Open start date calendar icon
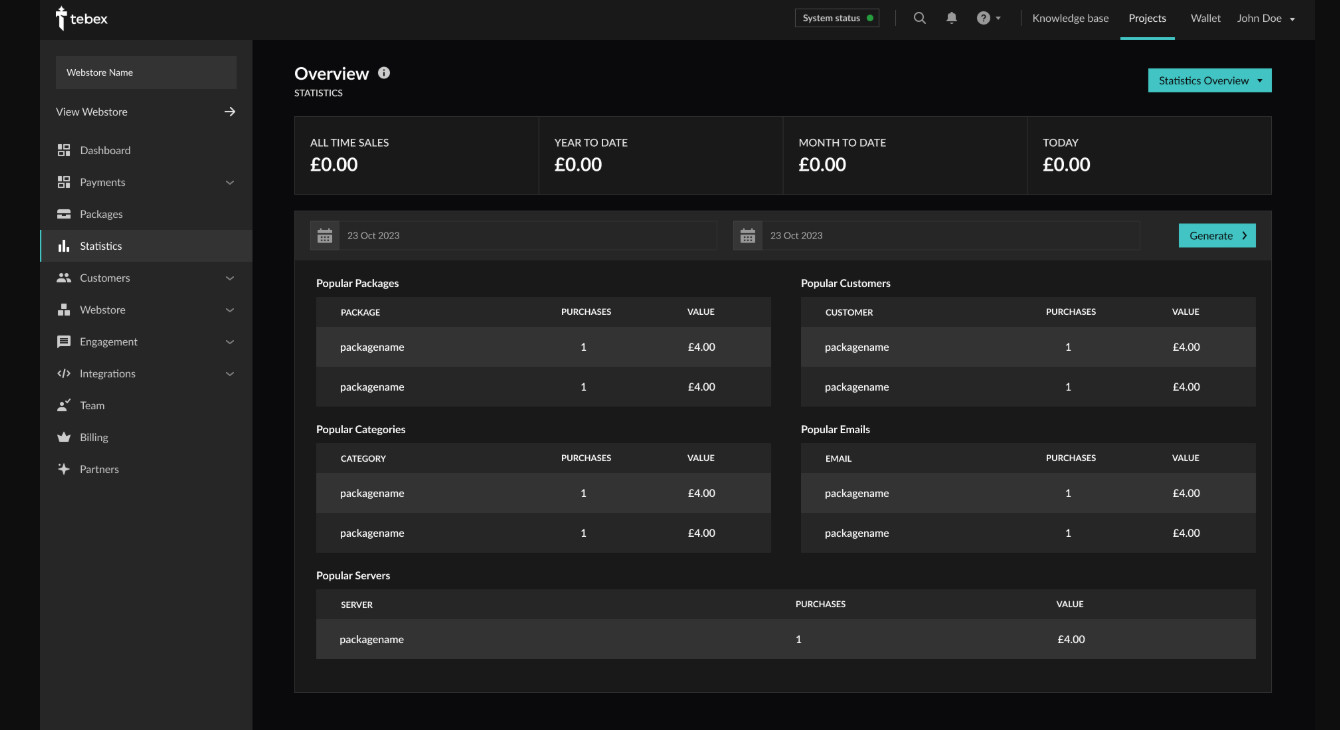 tap(324, 236)
